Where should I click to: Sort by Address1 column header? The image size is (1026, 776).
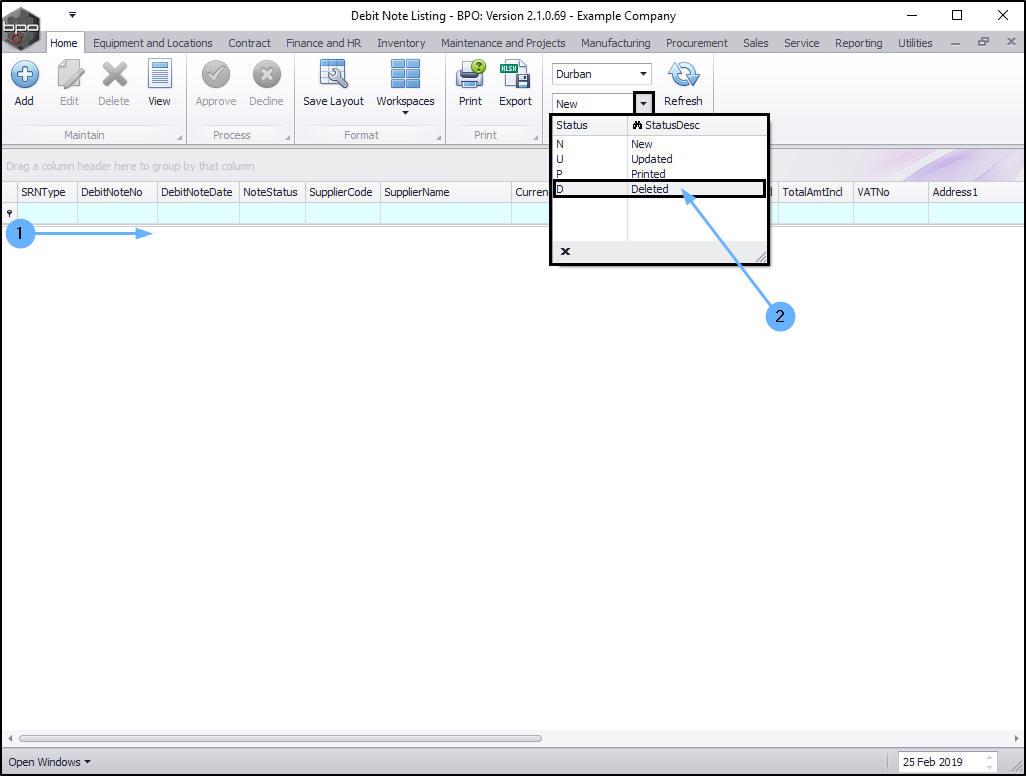click(x=976, y=192)
